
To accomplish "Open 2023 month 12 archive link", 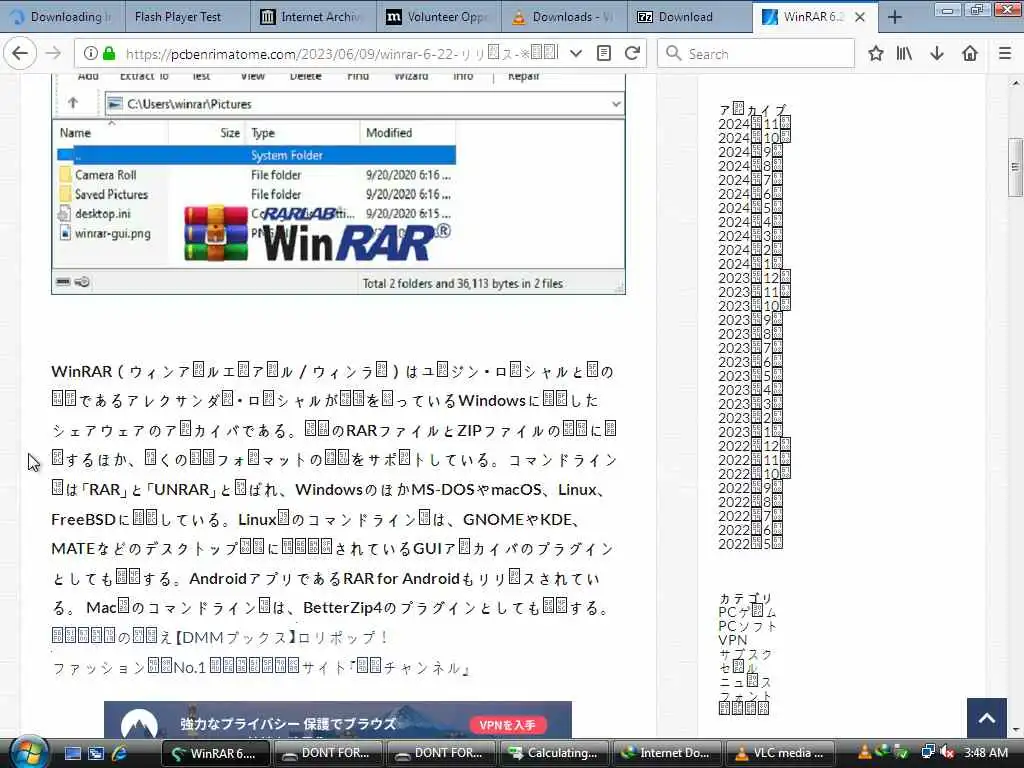I will coord(754,278).
